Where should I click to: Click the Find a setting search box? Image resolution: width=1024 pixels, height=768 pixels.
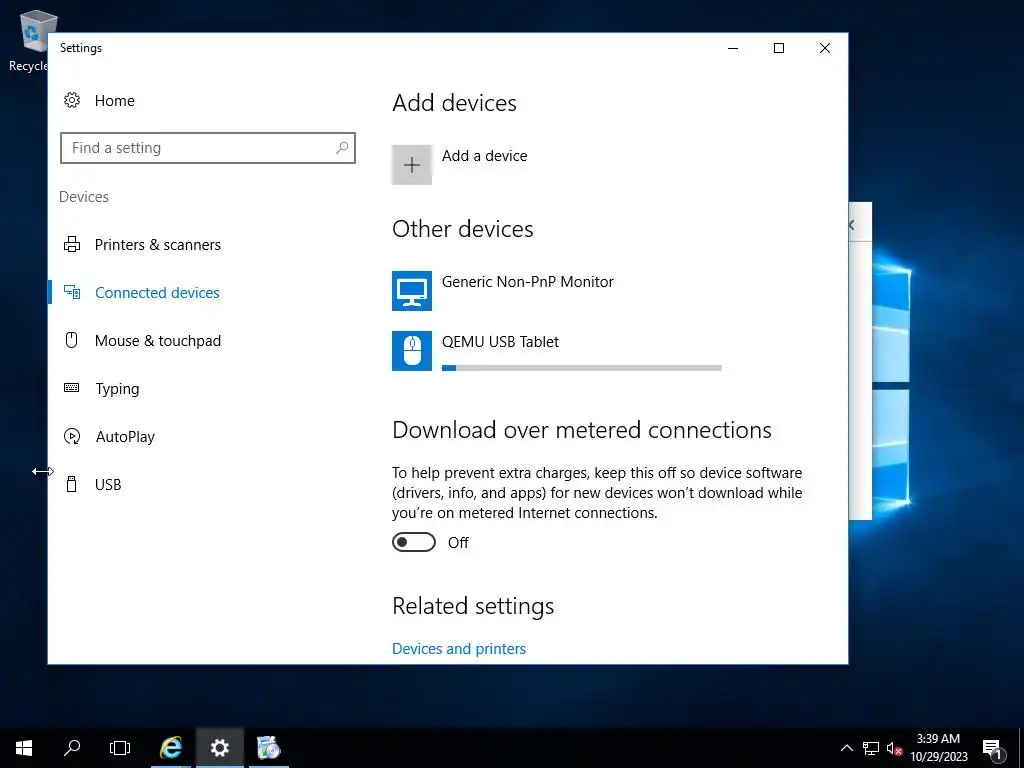(208, 148)
